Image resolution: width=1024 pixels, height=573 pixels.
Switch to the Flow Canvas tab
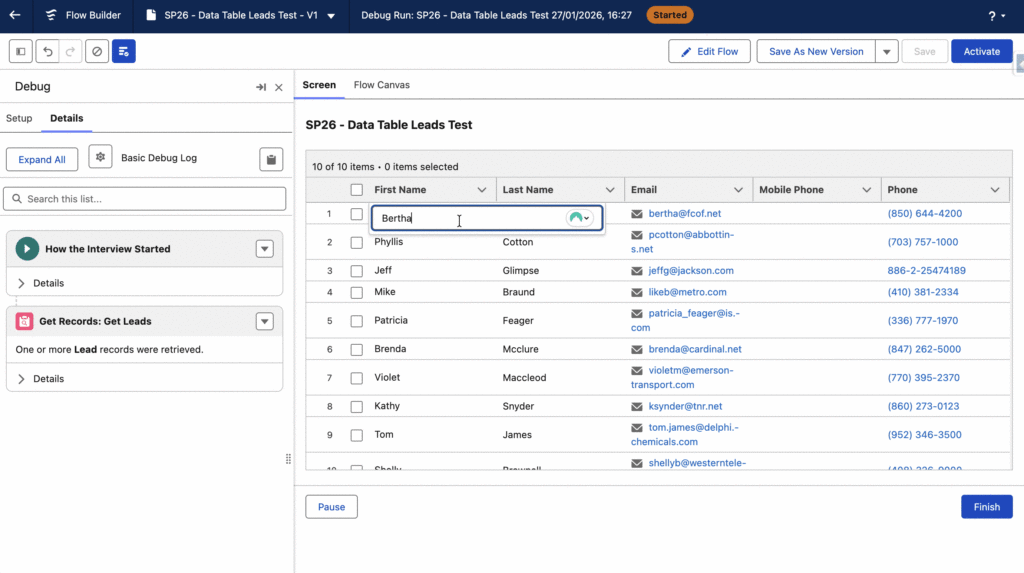pyautogui.click(x=381, y=85)
